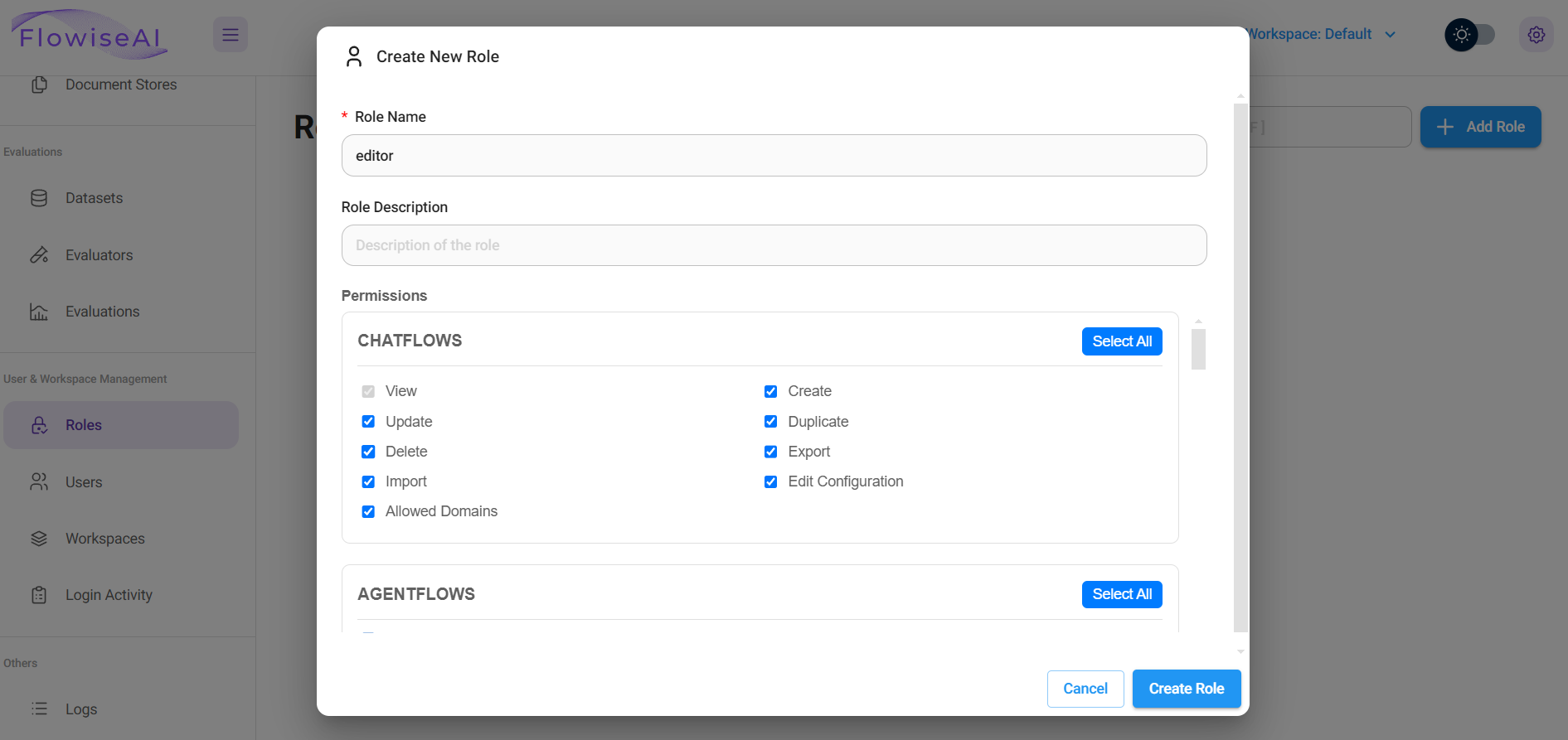Image resolution: width=1568 pixels, height=740 pixels.
Task: Click the Evaluations chart icon
Action: pos(39,312)
